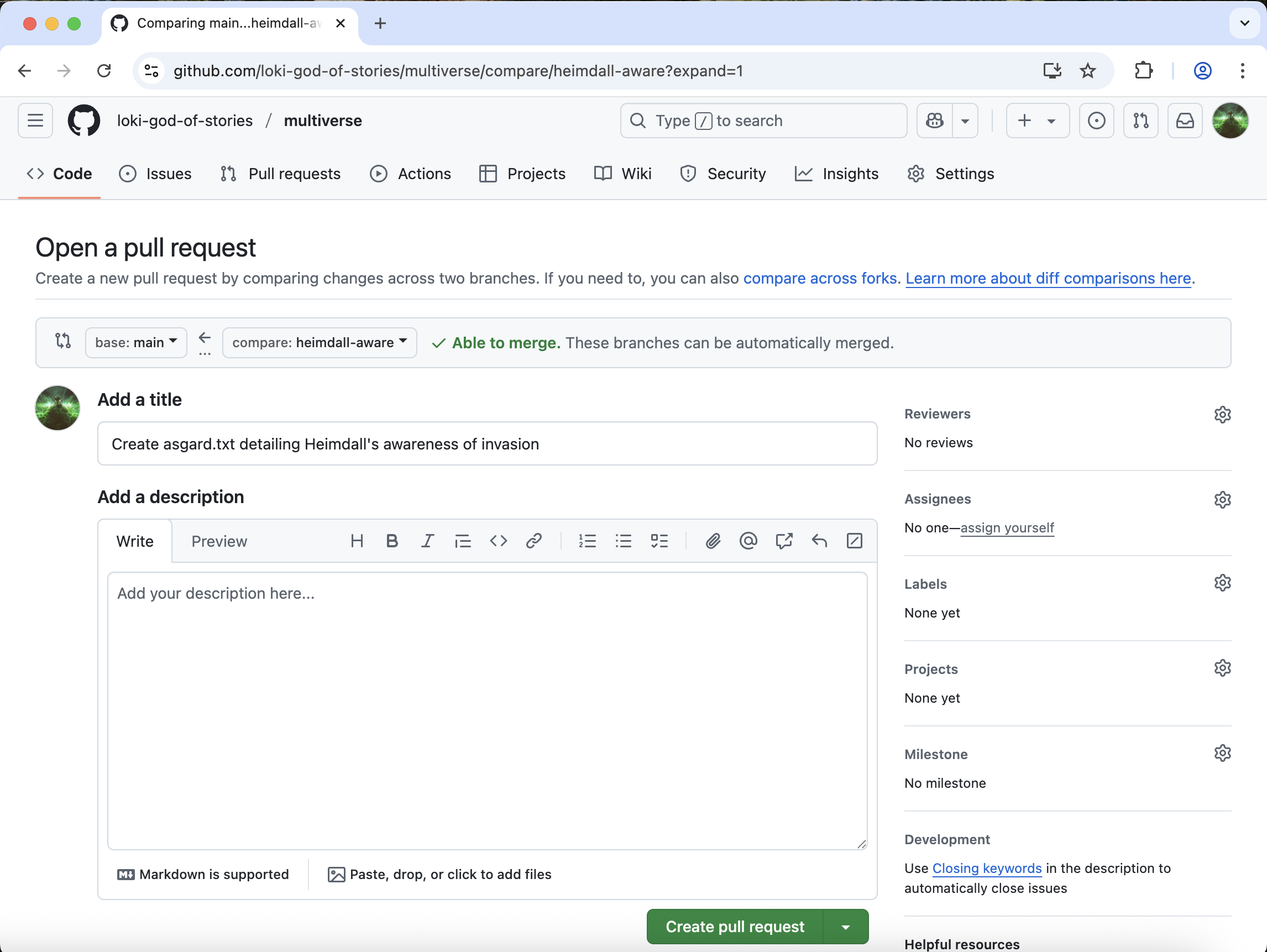This screenshot has height=952, width=1267.
Task: Add a heading with the H icon
Action: tap(356, 541)
